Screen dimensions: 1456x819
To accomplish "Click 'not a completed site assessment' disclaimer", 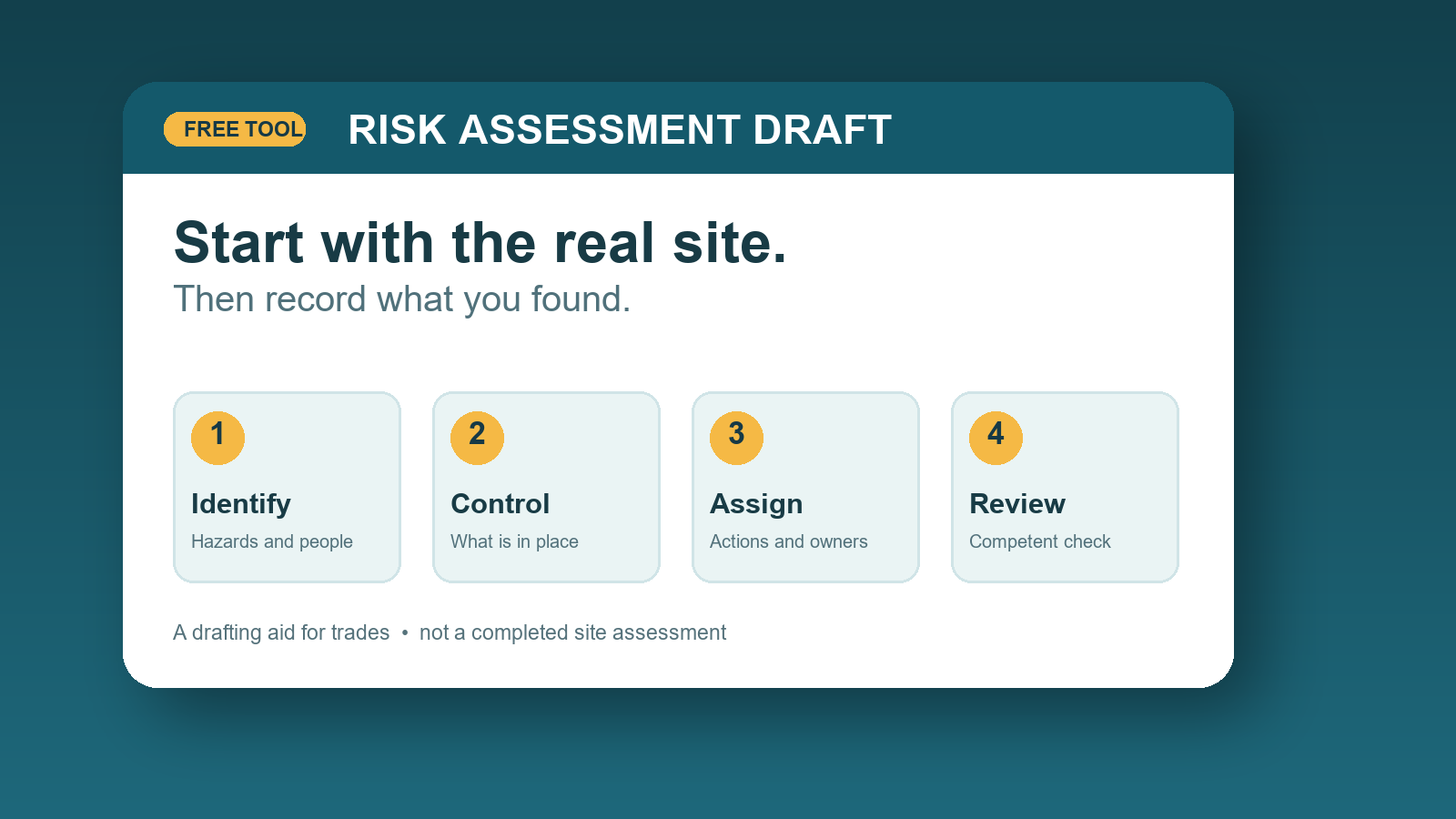I will [572, 632].
